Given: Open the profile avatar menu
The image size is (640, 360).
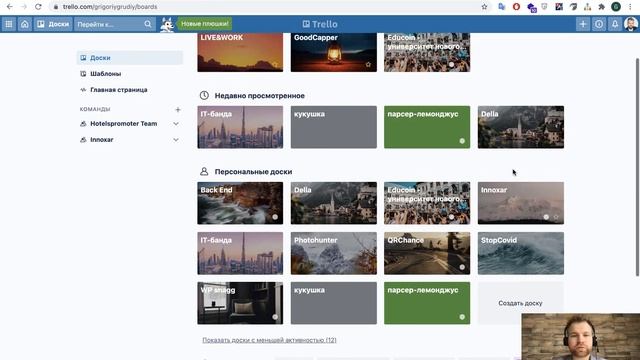Looking at the screenshot, I should [631, 24].
